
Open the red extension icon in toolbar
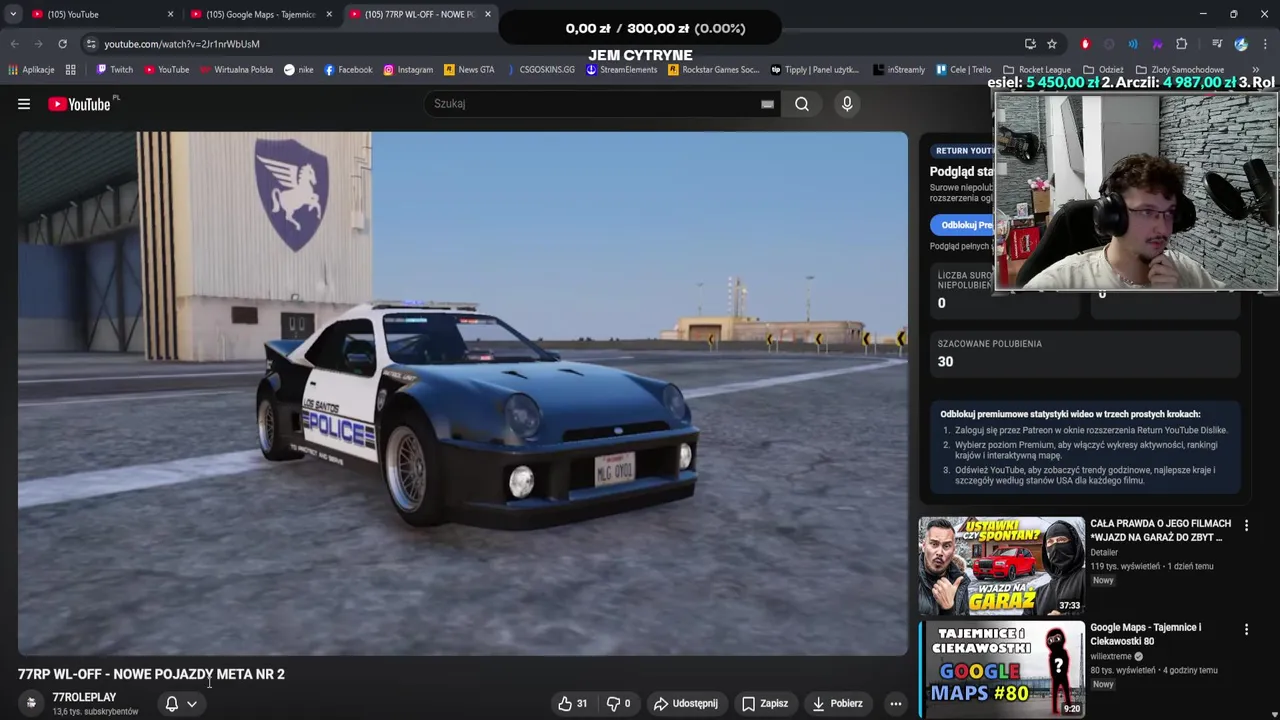point(1085,44)
